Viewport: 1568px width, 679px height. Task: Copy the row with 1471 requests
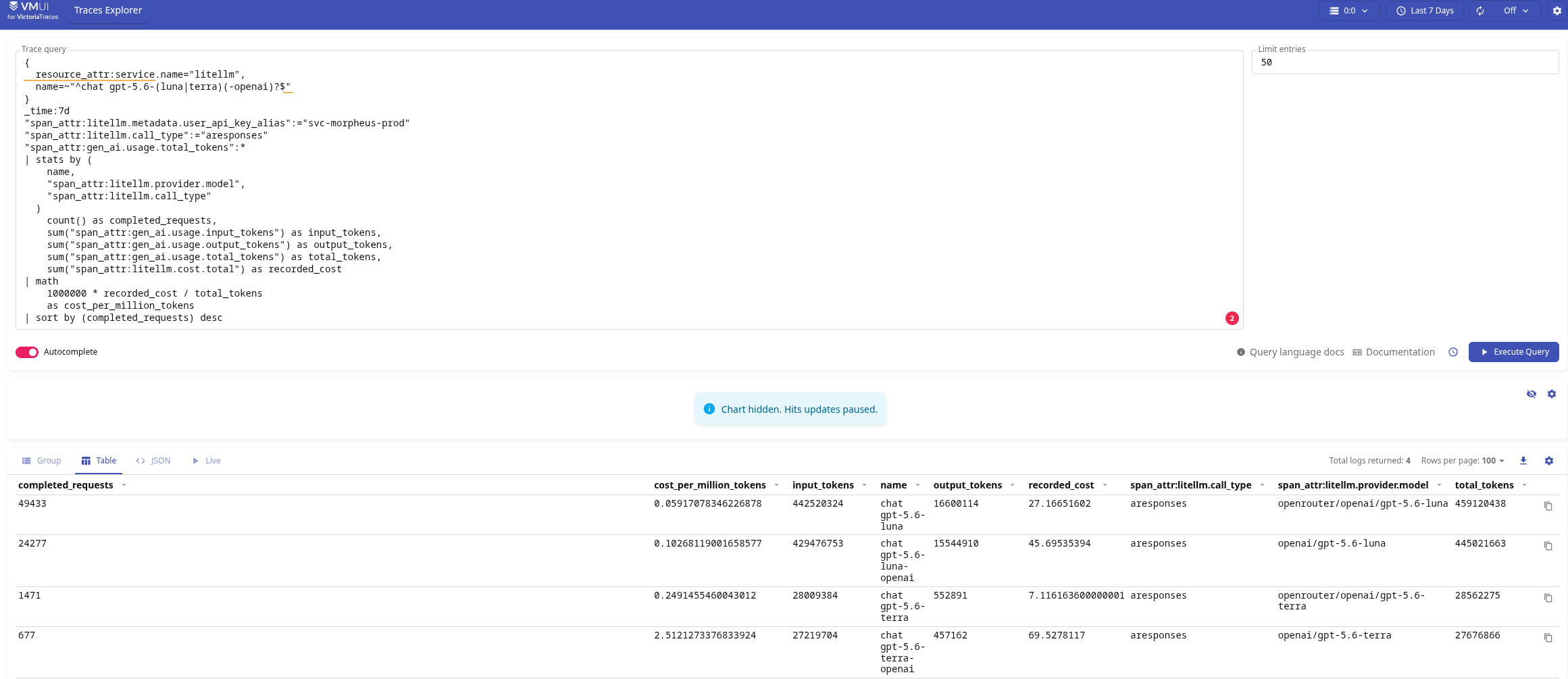[1548, 598]
